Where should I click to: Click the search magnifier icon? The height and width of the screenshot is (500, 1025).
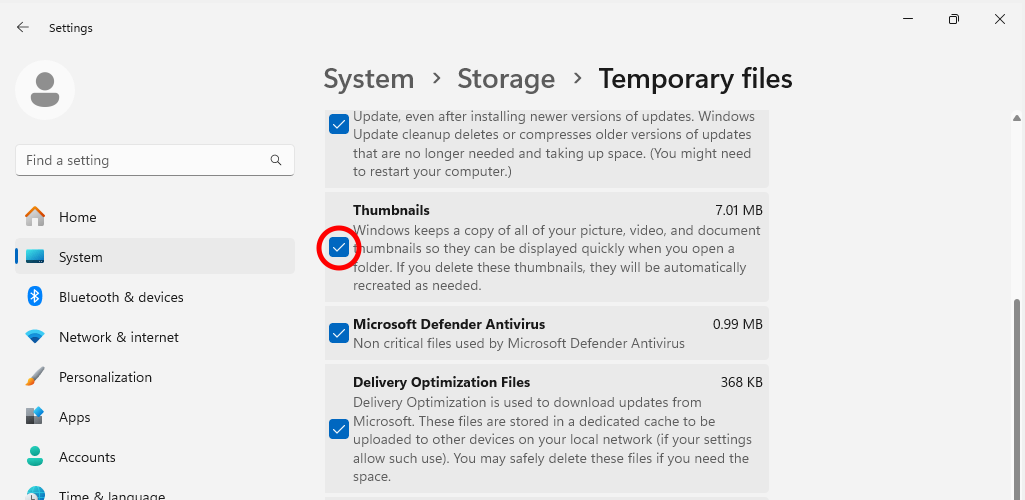click(276, 160)
